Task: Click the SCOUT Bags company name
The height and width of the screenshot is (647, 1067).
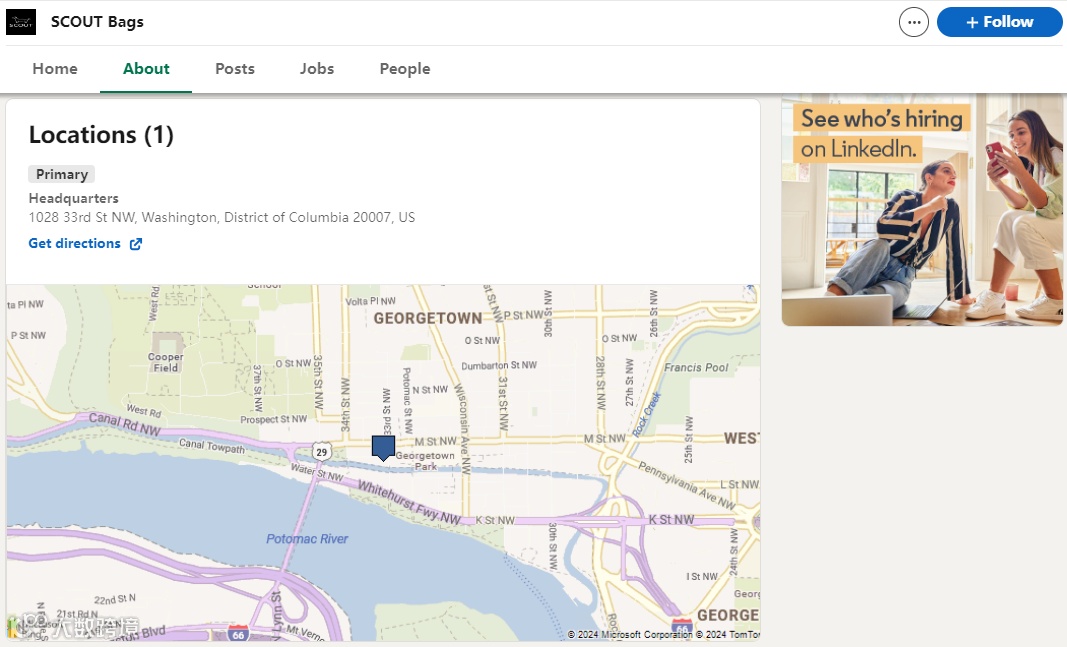Action: pos(97,22)
